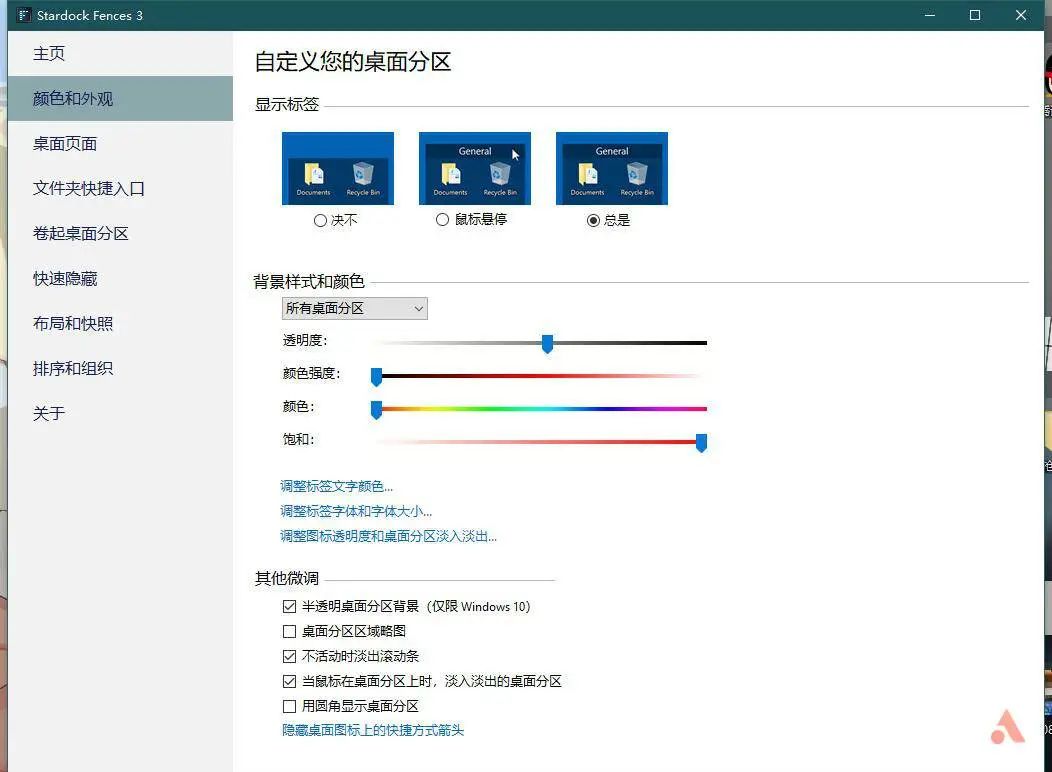Toggle 不活动时淡出滚动条 checkbox
This screenshot has width=1052, height=772.
point(289,656)
